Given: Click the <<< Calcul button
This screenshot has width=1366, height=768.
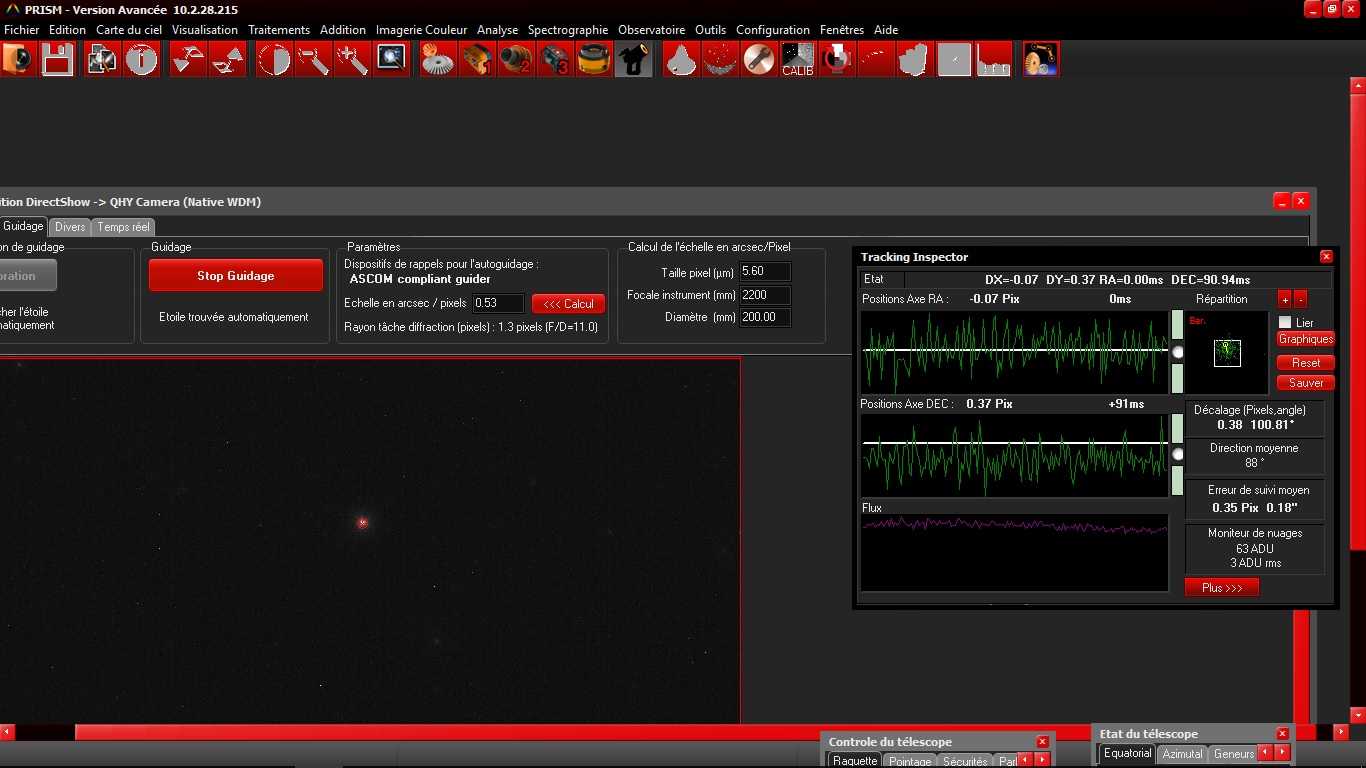Looking at the screenshot, I should click(568, 304).
